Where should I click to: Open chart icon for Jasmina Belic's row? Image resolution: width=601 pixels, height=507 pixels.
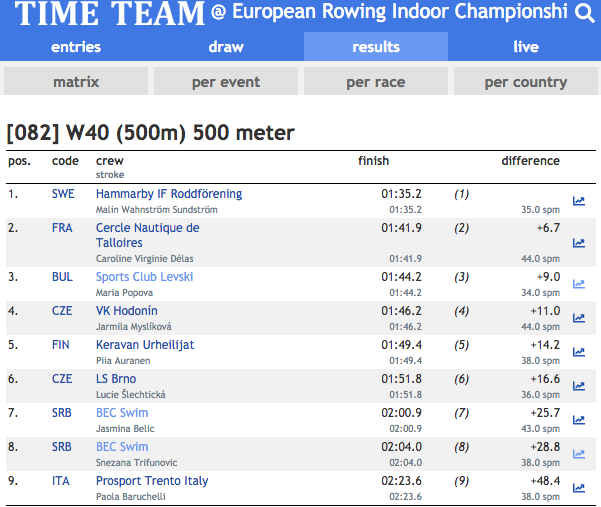[x=579, y=420]
